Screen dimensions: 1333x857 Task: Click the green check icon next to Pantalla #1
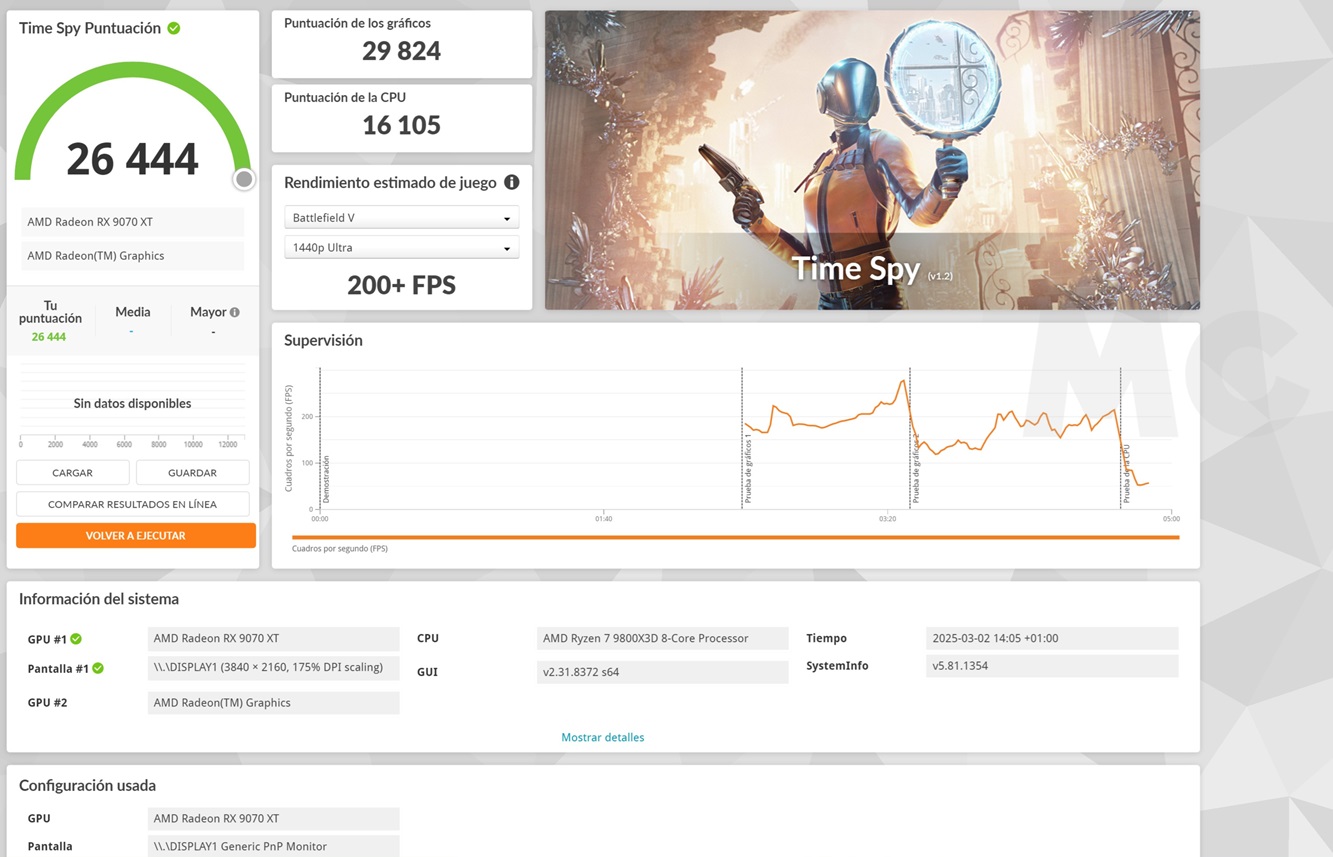pos(98,668)
